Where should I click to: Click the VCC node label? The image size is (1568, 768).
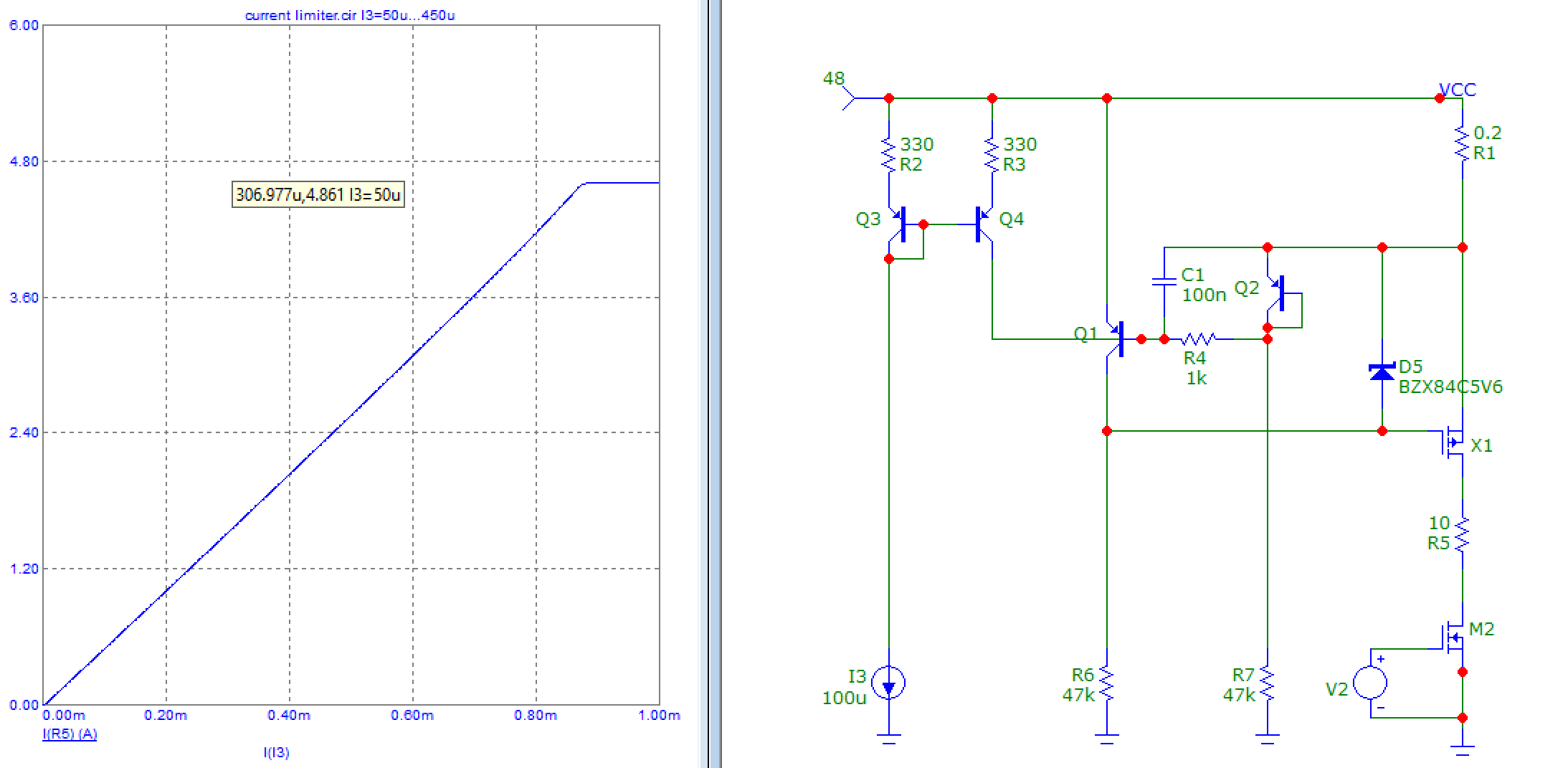click(x=1458, y=90)
